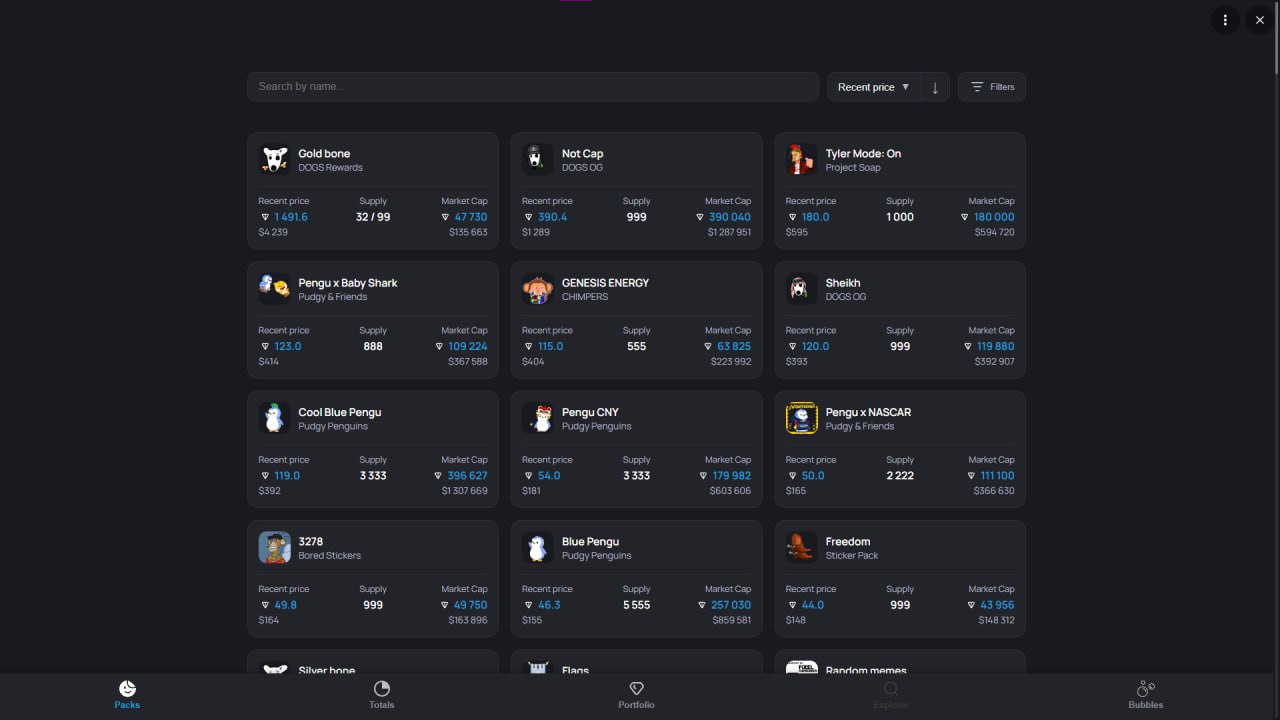This screenshot has width=1280, height=720.
Task: Open the Gold bone sticker pack icon
Action: click(x=274, y=159)
